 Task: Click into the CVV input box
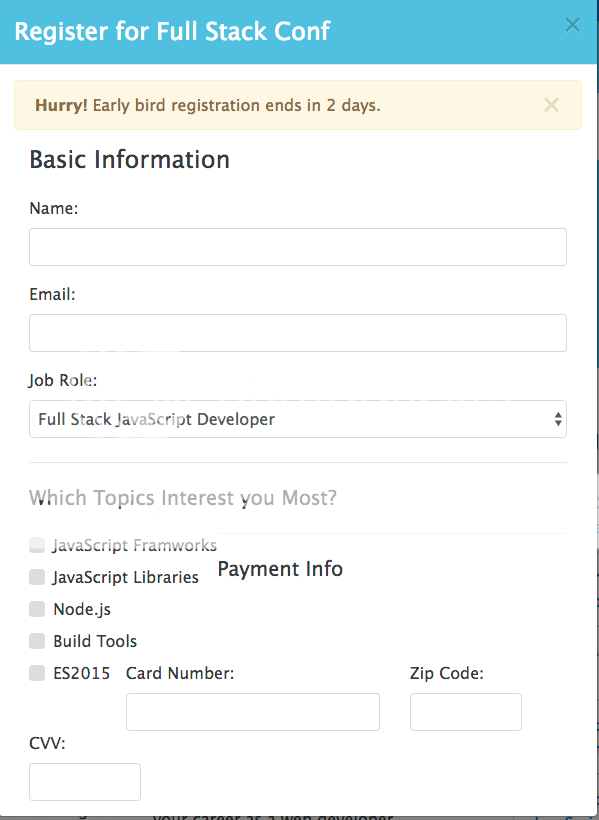click(85, 782)
